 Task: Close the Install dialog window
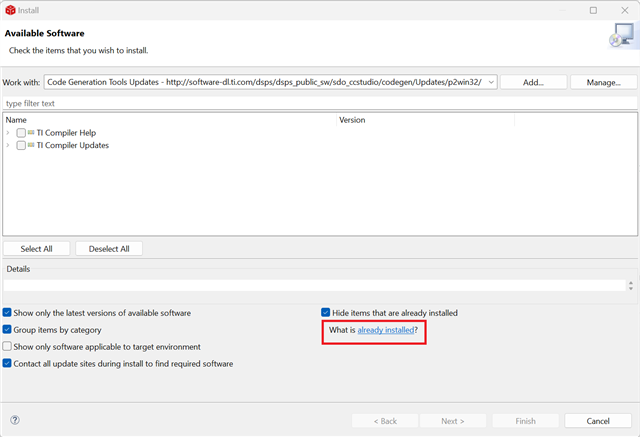coord(624,10)
